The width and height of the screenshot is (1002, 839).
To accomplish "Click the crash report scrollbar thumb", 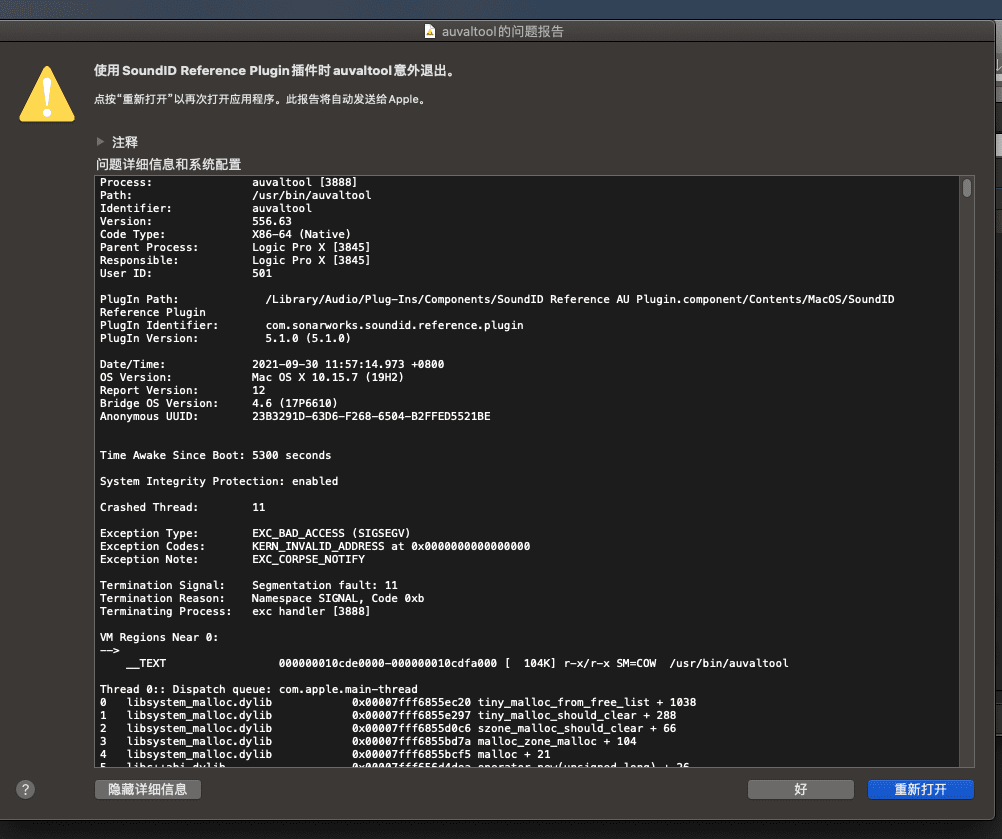I will point(966,188).
